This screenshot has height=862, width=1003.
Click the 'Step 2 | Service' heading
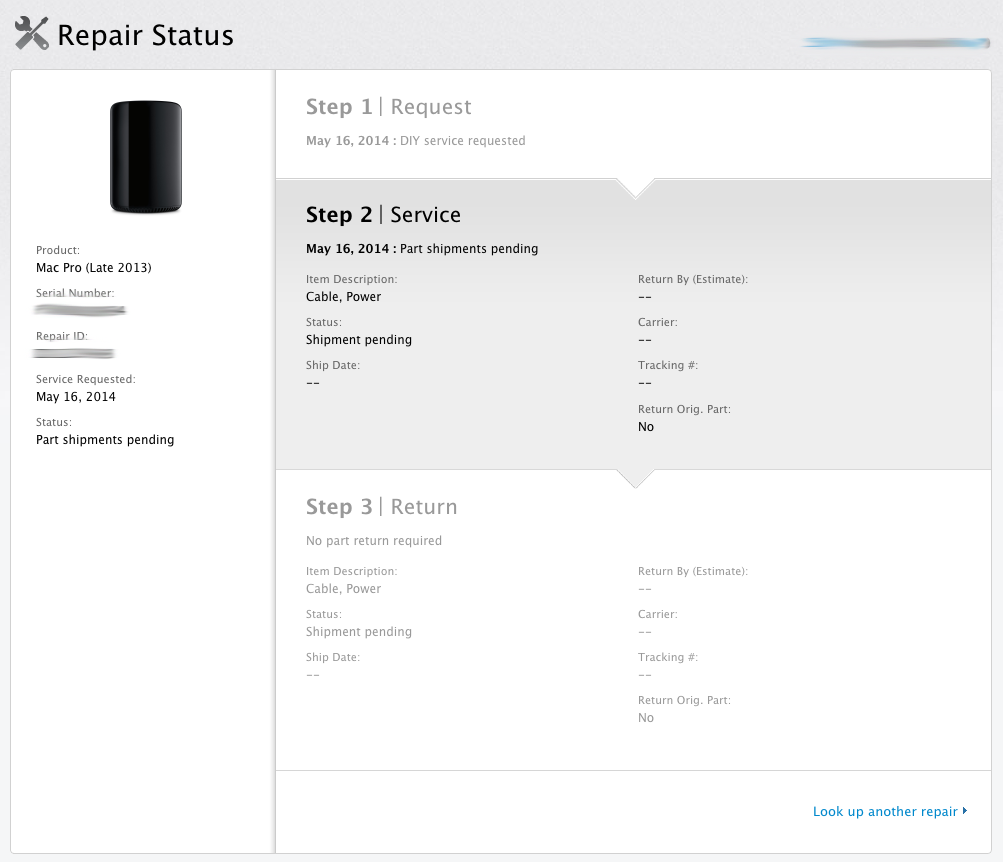[x=383, y=215]
